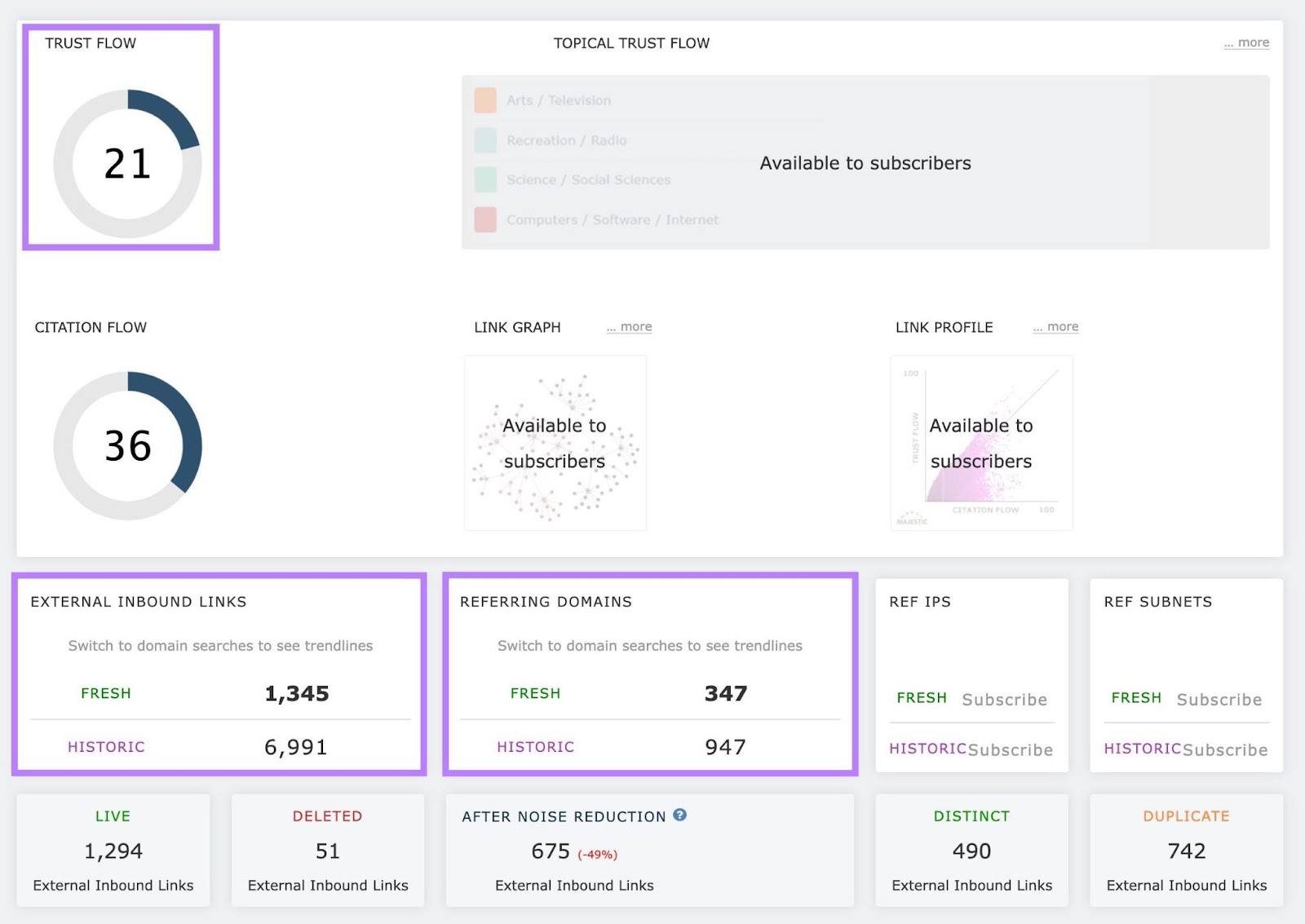This screenshot has height=924, width=1305.
Task: Select the historic external inbound links value 6,991
Action: [x=296, y=747]
